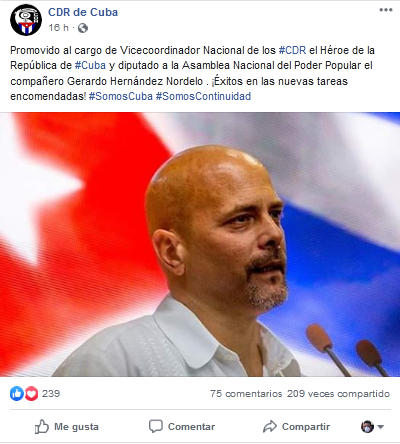400x444 pixels.
Task: Select the small commenting-as profile avatar
Action: (x=367, y=426)
